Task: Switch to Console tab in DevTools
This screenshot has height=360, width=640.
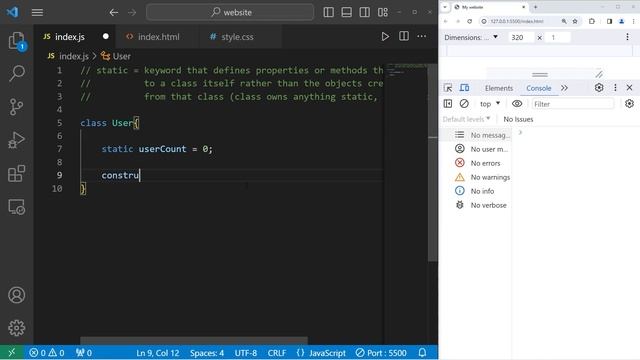Action: pyautogui.click(x=538, y=88)
